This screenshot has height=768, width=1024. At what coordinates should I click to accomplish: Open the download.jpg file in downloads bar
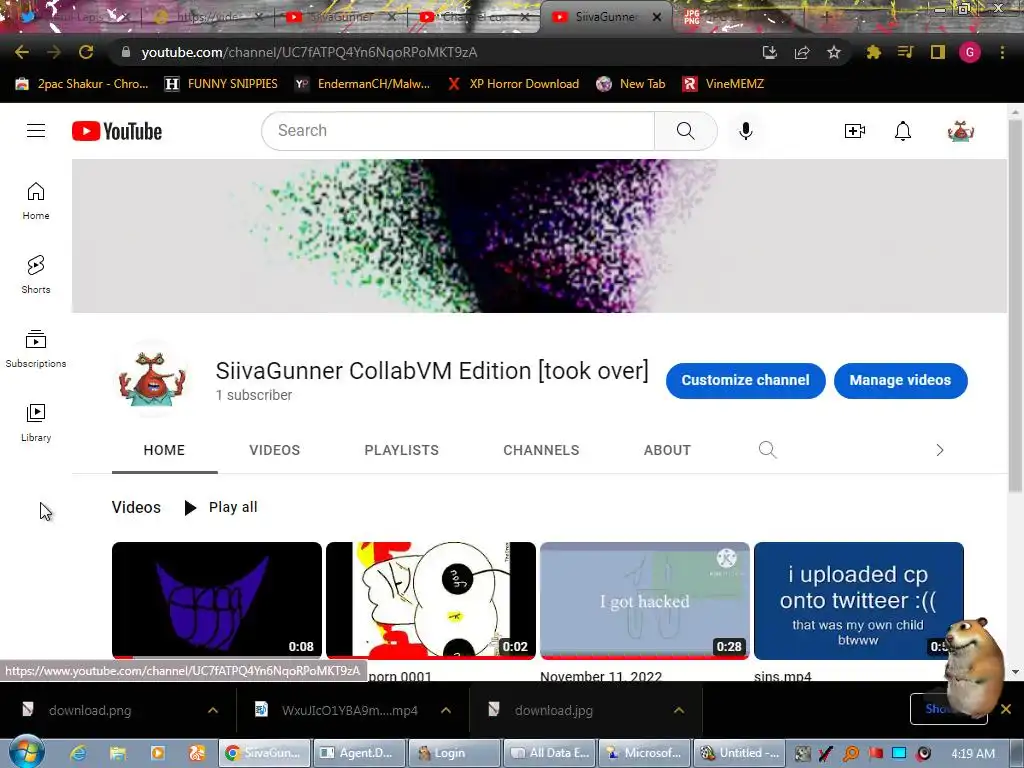click(554, 710)
